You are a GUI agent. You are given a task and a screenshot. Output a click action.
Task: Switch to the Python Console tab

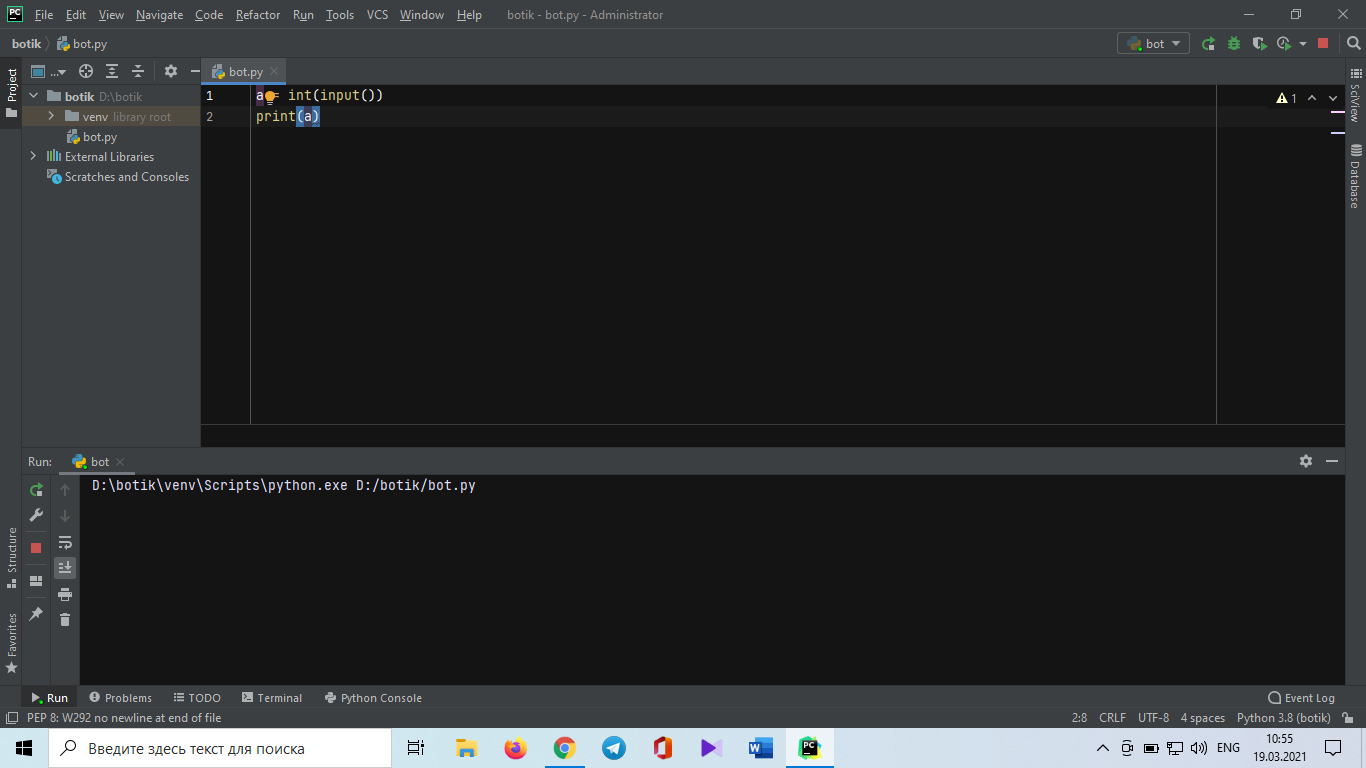(373, 698)
